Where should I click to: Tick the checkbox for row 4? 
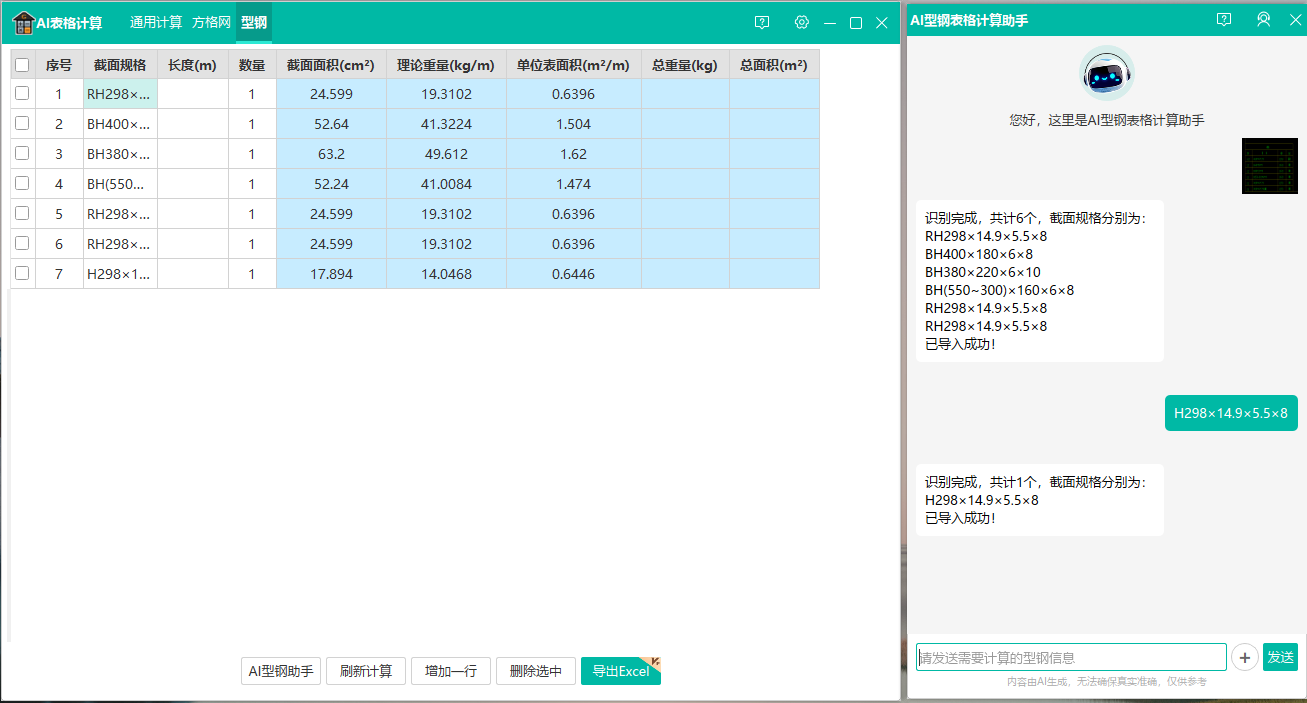click(22, 184)
